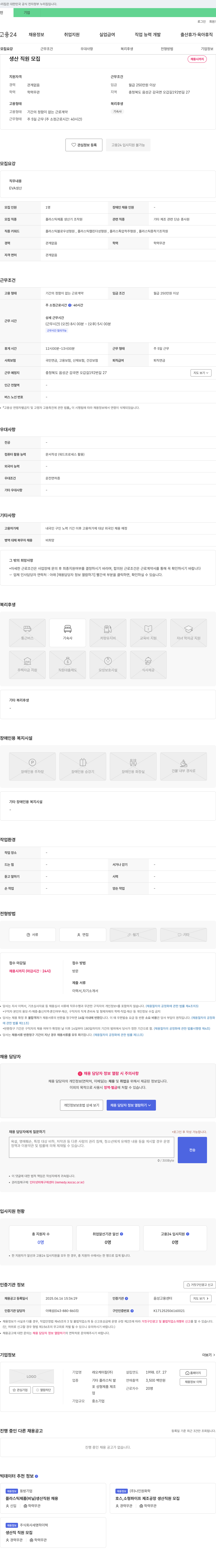216x1568 pixels.
Task: Click the 장애인용 승강기 icon
Action: (83, 766)
